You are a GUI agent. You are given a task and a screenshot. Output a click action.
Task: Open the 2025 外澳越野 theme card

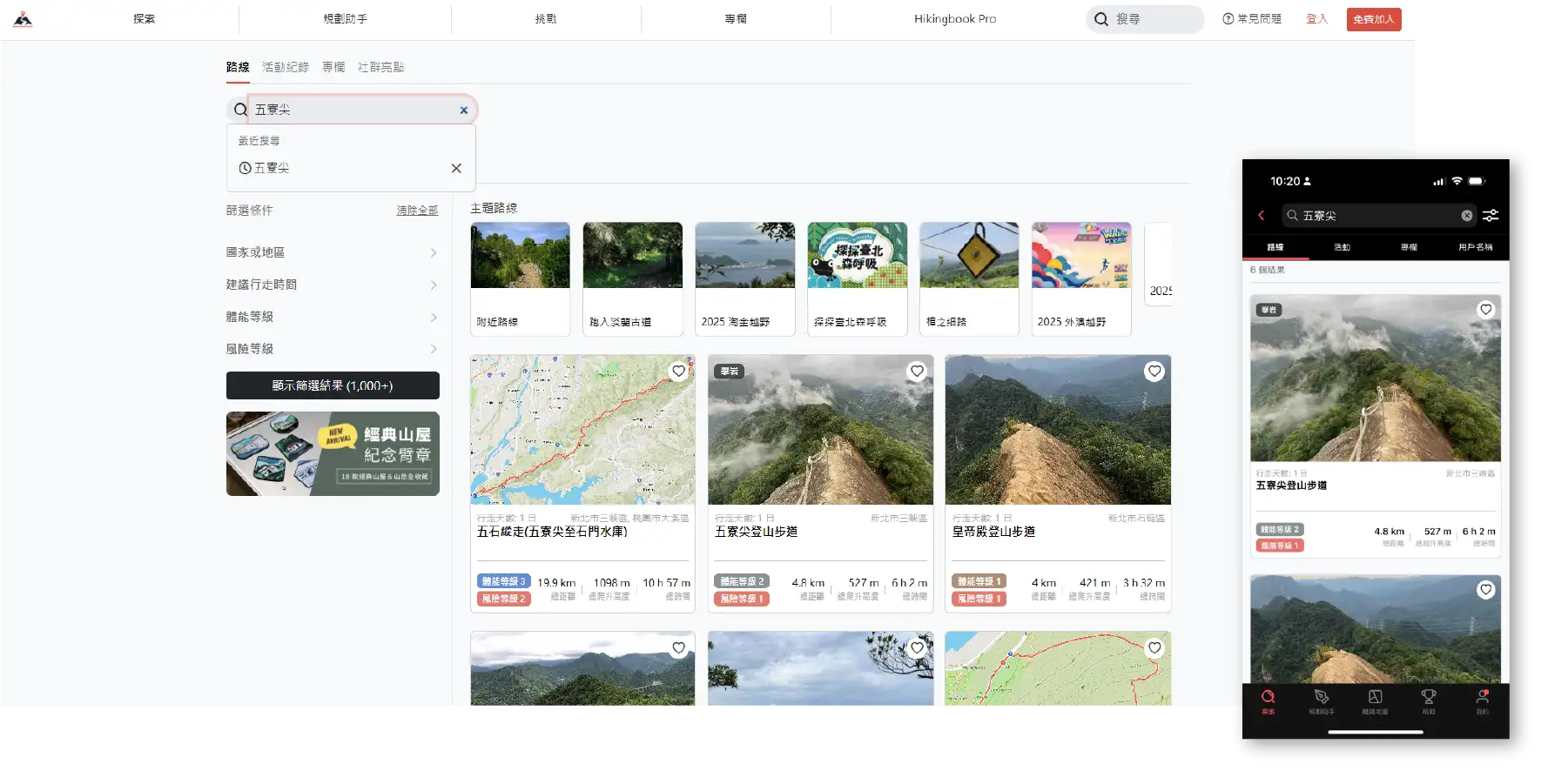click(x=1081, y=279)
